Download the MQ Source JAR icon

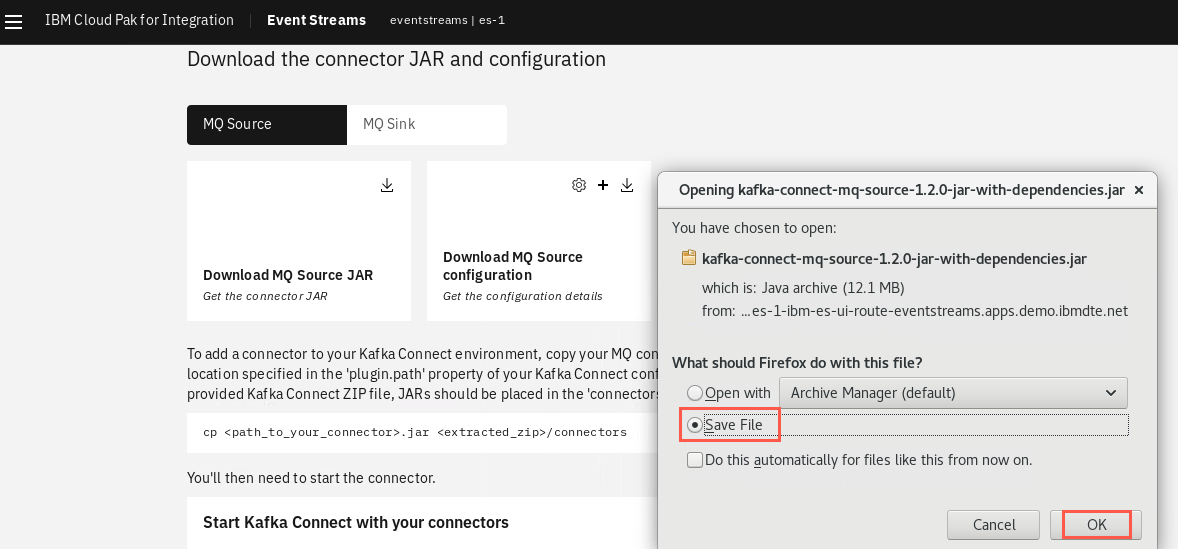[x=387, y=185]
